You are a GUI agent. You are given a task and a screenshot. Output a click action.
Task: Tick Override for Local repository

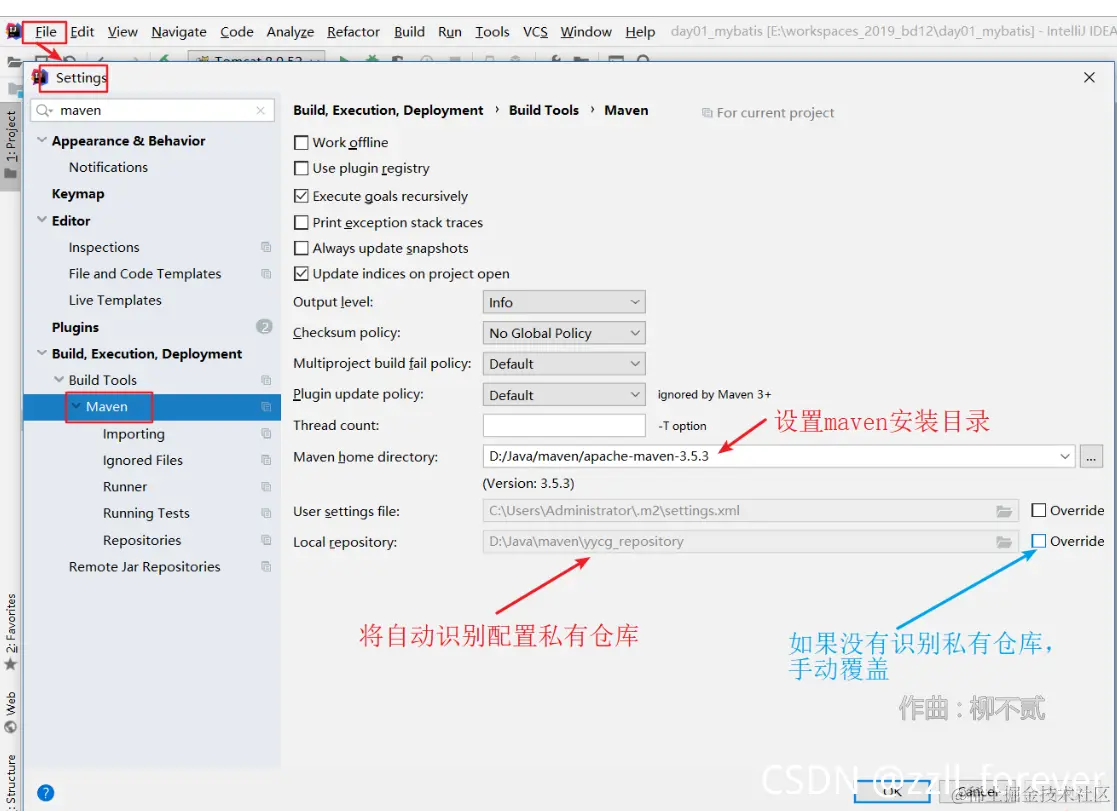pos(1039,541)
